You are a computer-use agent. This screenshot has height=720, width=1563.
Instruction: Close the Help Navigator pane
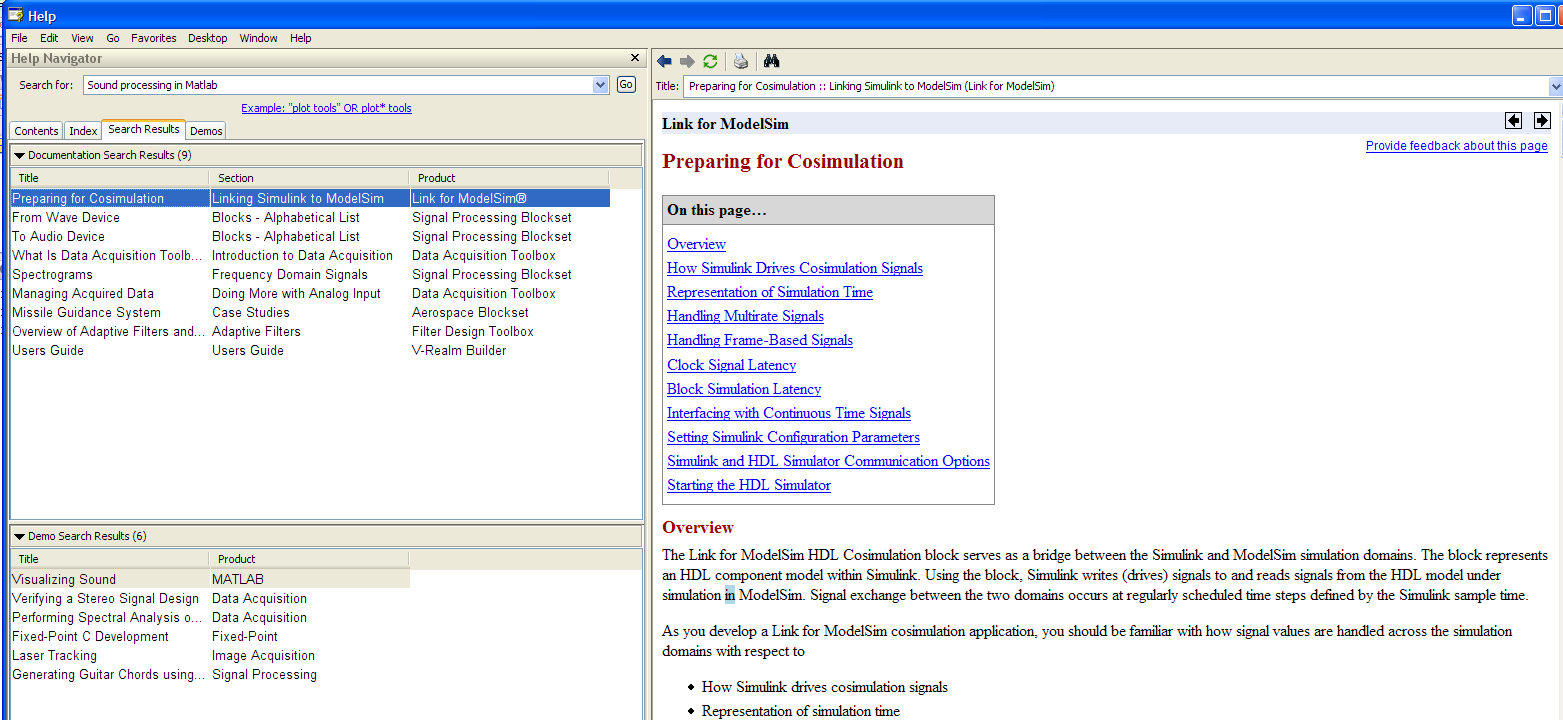(634, 58)
